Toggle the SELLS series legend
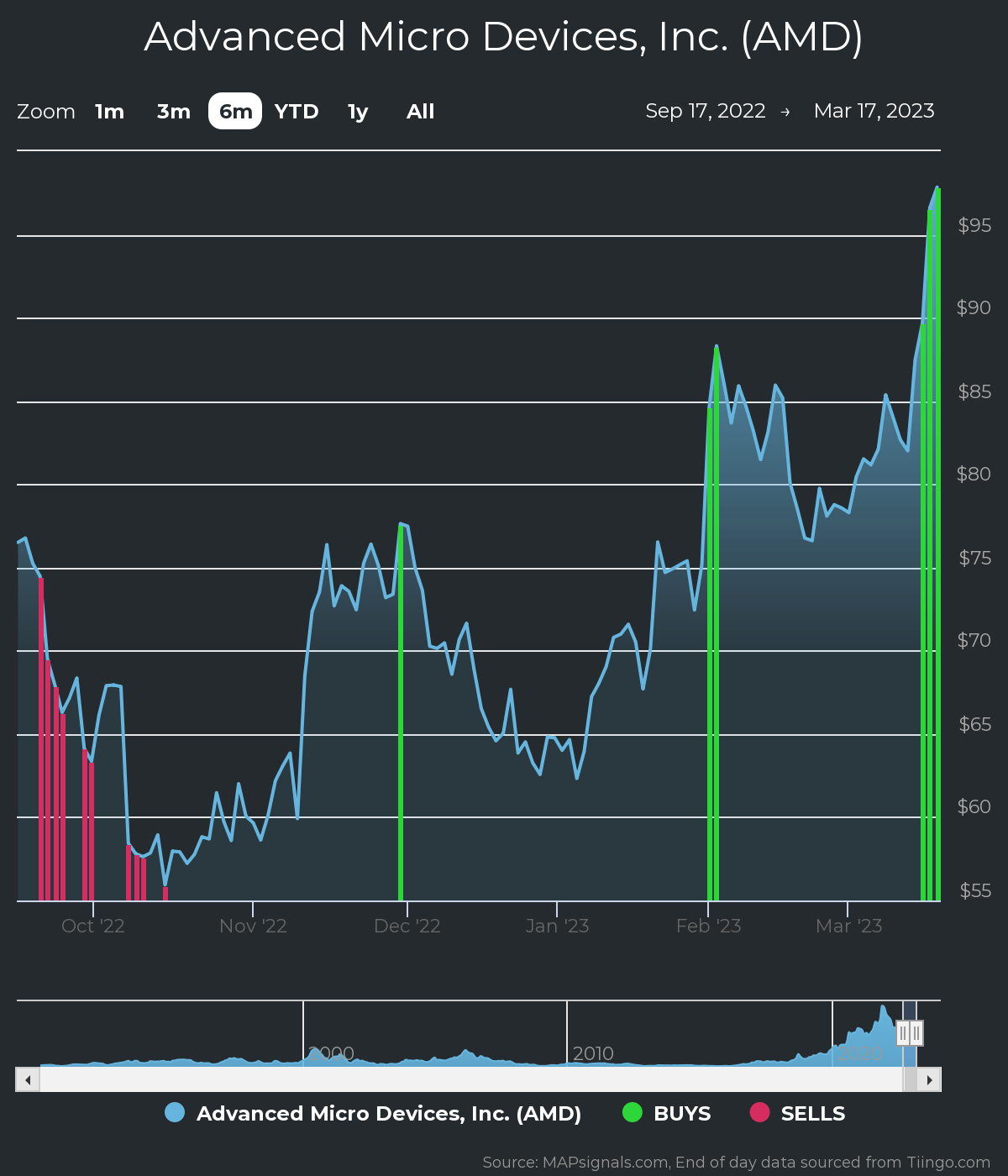The height and width of the screenshot is (1176, 1008). 797,1113
